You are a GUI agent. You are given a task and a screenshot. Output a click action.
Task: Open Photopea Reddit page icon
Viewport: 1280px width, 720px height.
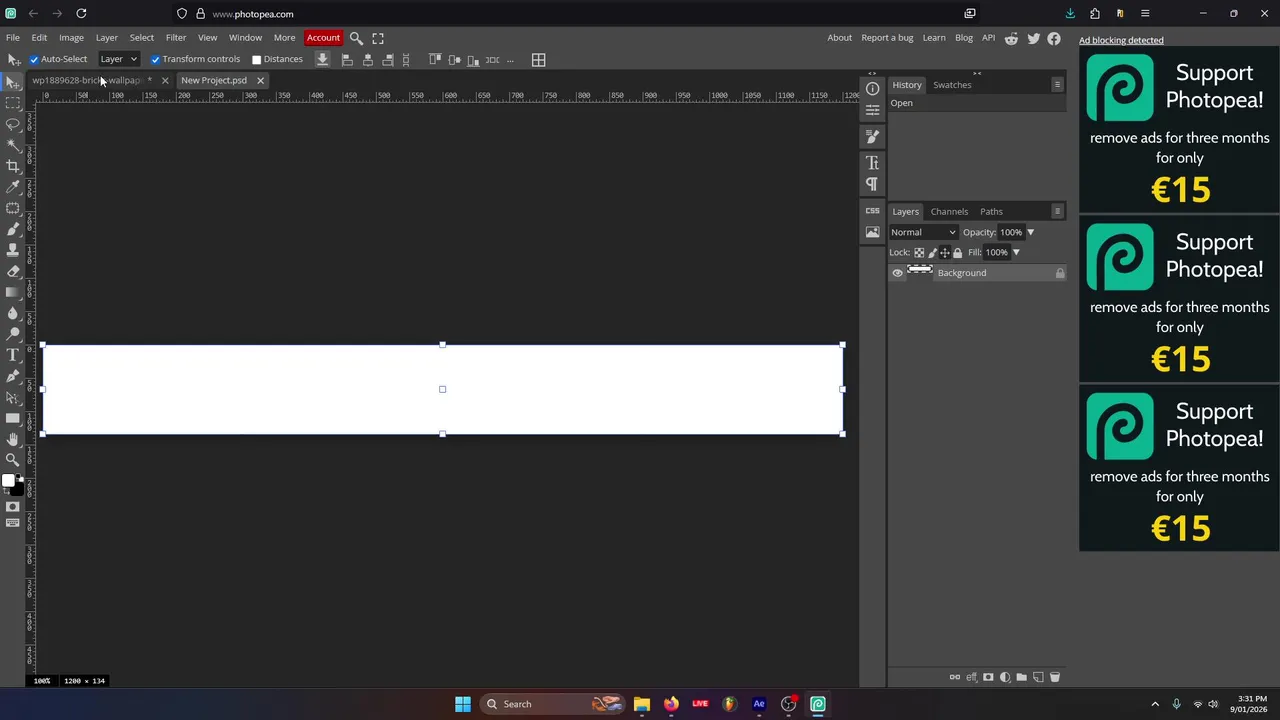pyautogui.click(x=1011, y=38)
